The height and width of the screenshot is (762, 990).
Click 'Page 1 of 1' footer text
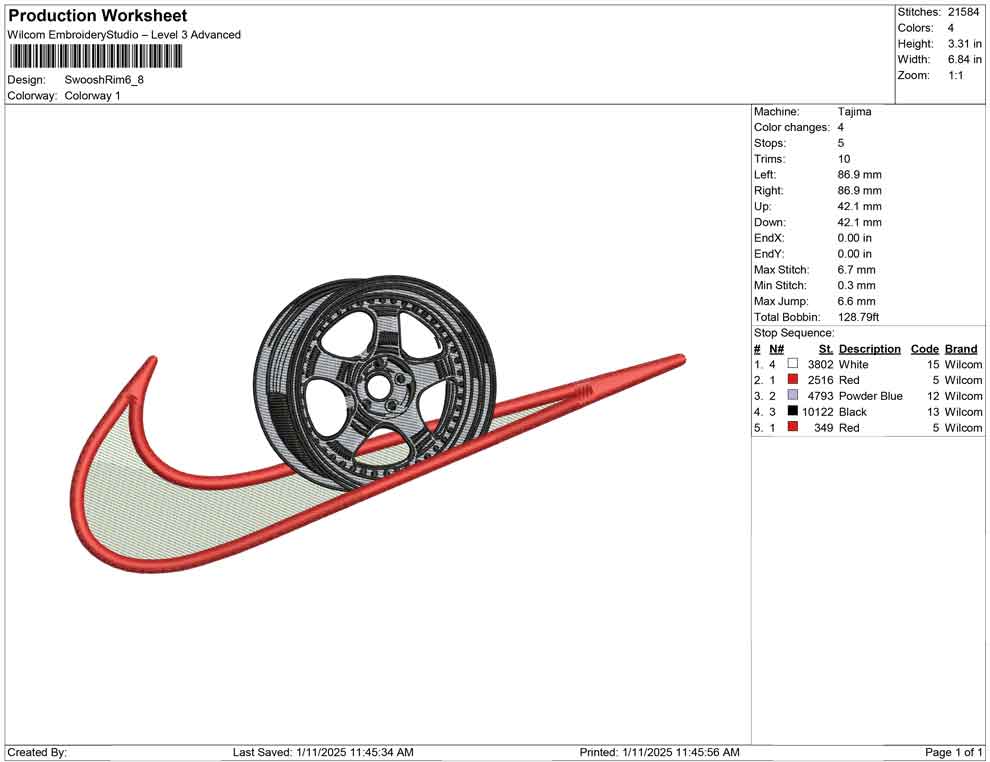953,752
